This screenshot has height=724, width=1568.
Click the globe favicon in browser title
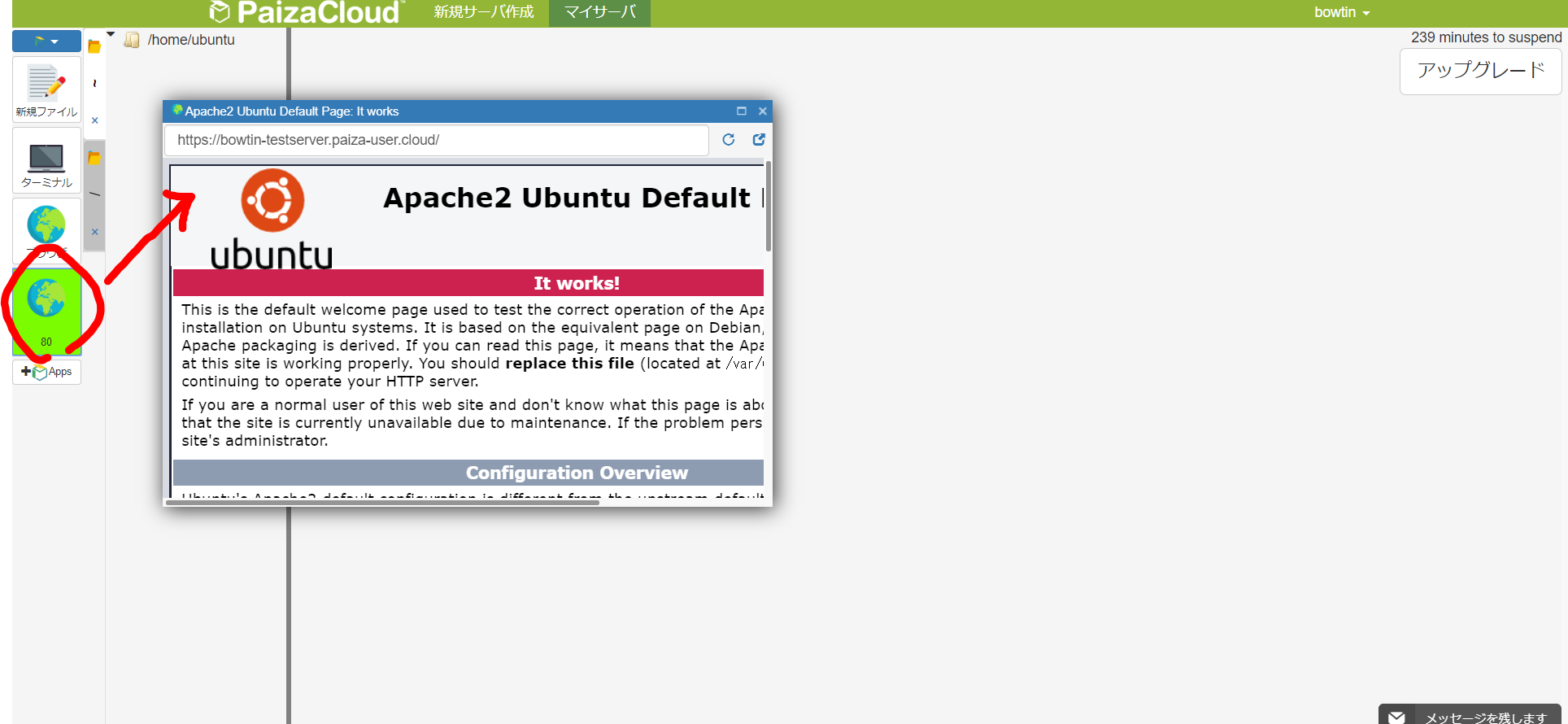point(176,111)
